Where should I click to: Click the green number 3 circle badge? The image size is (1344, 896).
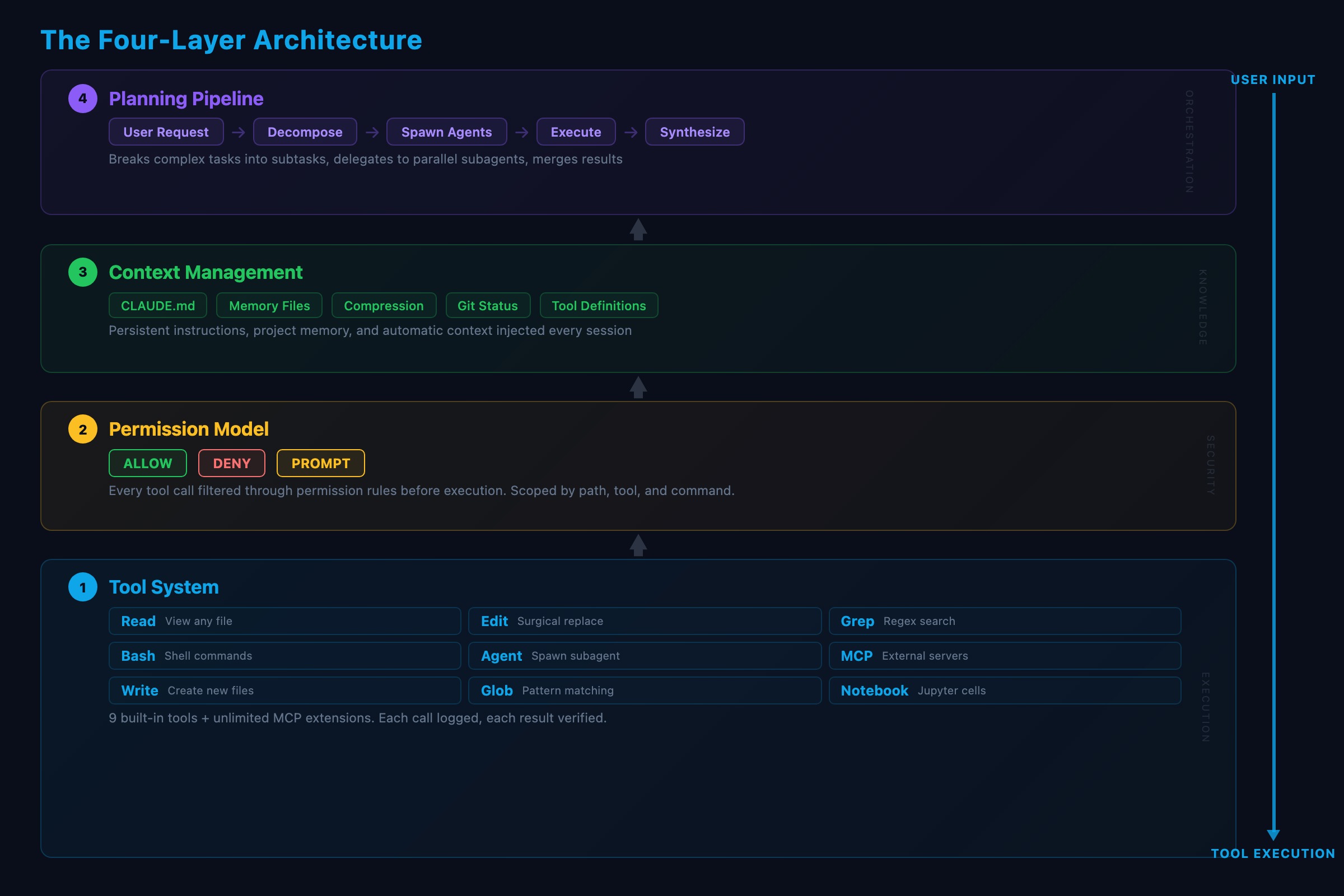[83, 272]
